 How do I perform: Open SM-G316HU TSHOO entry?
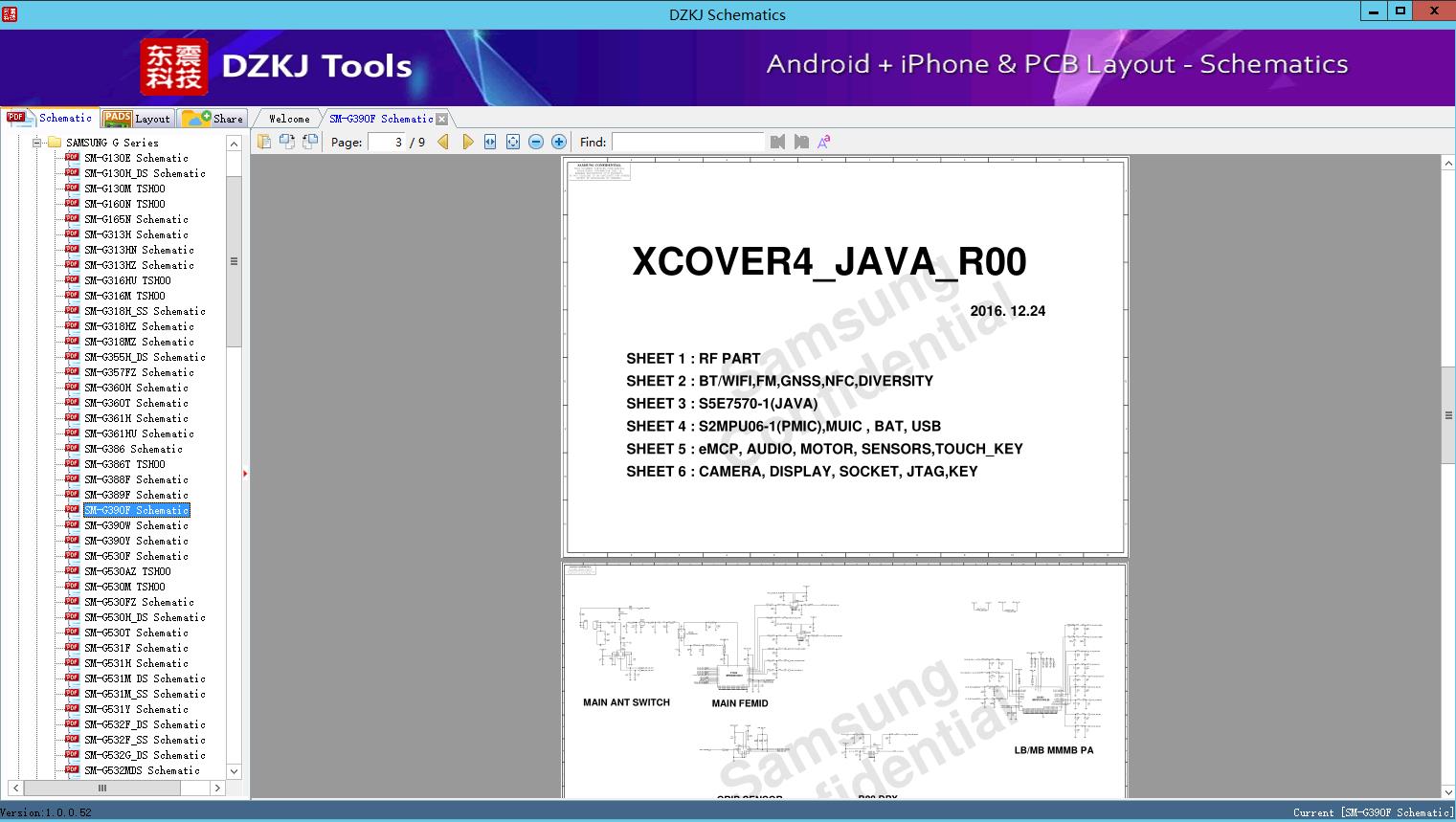(127, 280)
